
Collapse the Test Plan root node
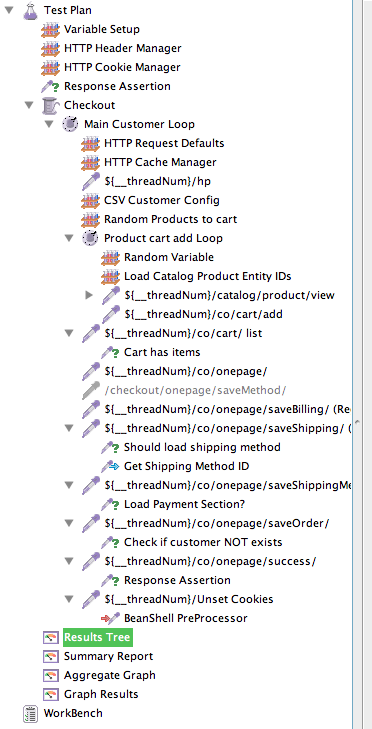point(8,10)
